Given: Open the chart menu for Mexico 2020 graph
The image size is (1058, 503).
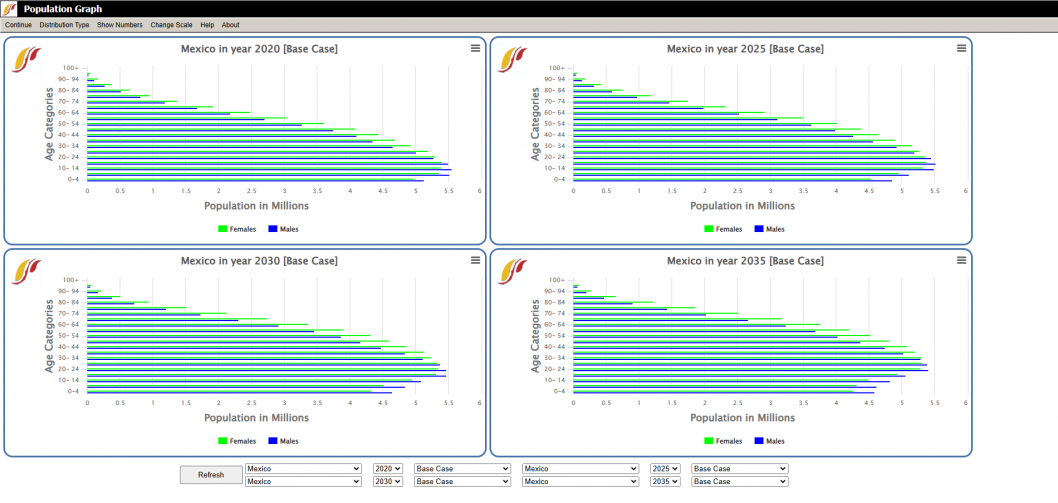Looking at the screenshot, I should [x=476, y=48].
